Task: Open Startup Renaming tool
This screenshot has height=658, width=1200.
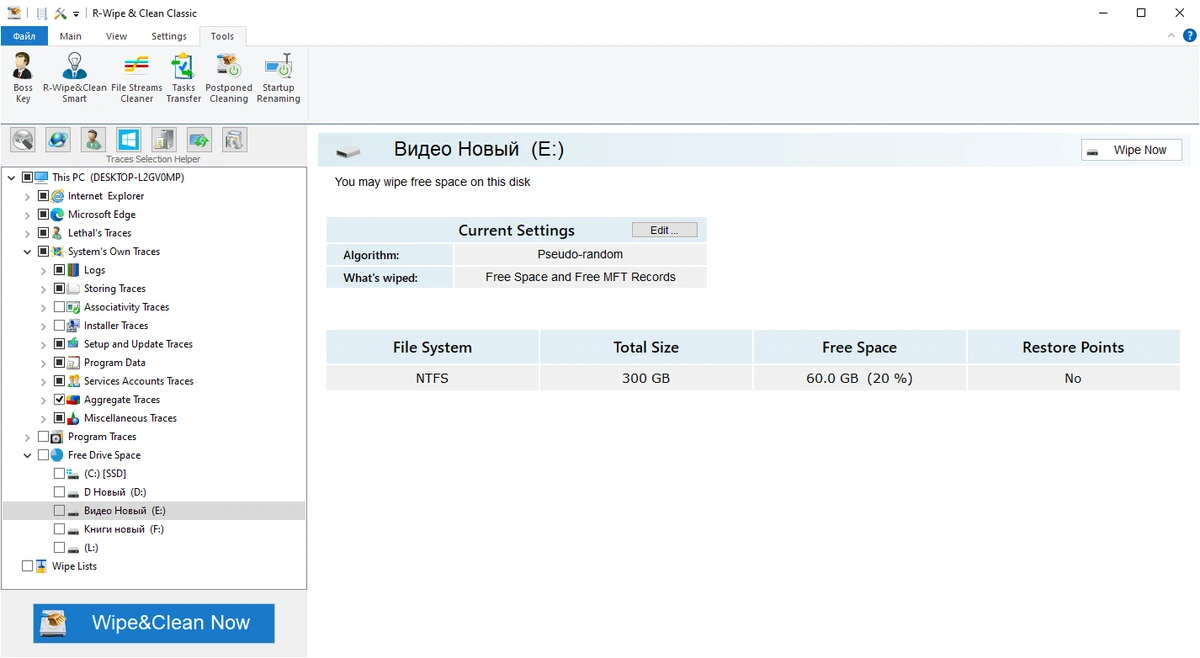Action: click(278, 78)
